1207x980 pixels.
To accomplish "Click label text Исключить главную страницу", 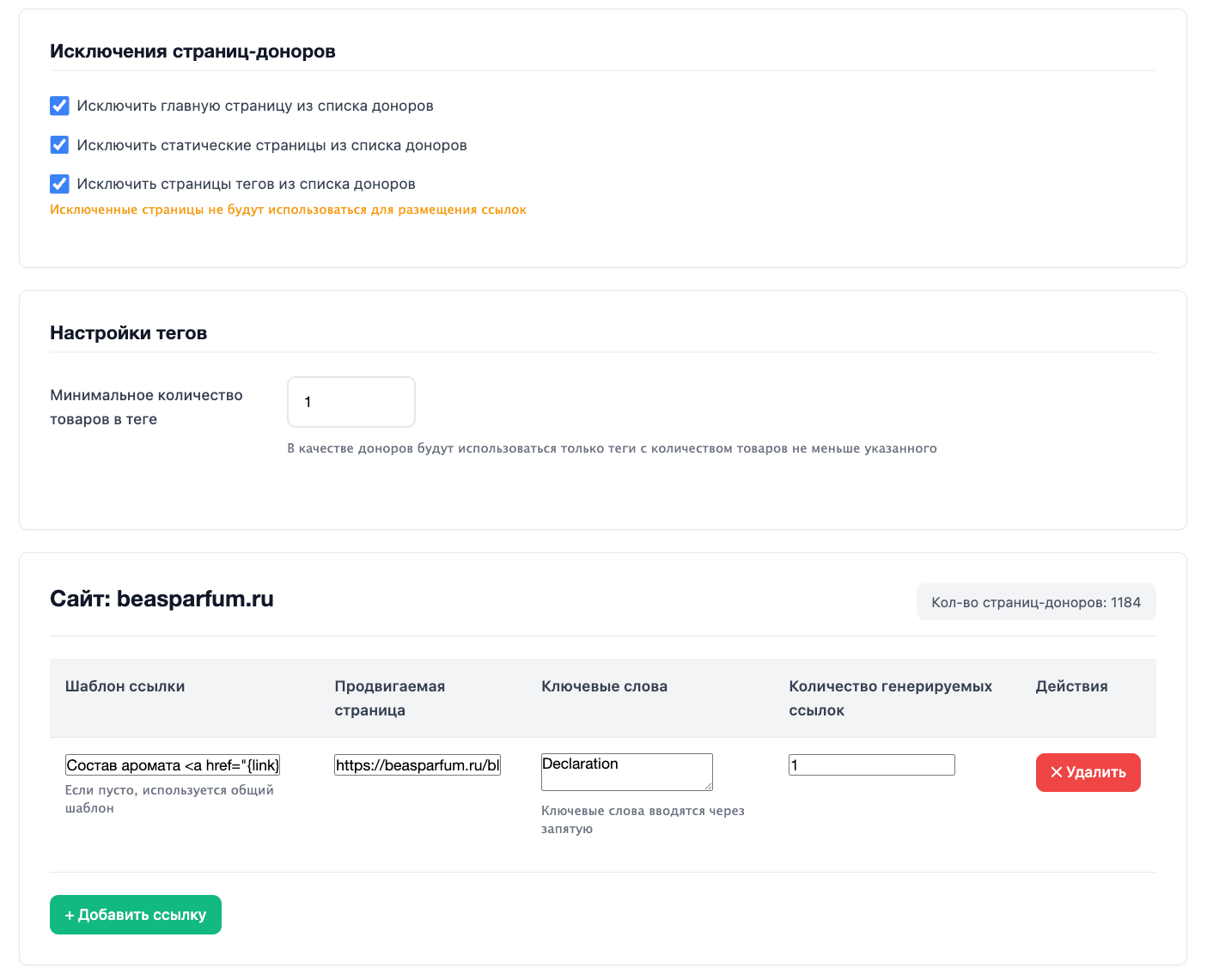I will point(255,106).
